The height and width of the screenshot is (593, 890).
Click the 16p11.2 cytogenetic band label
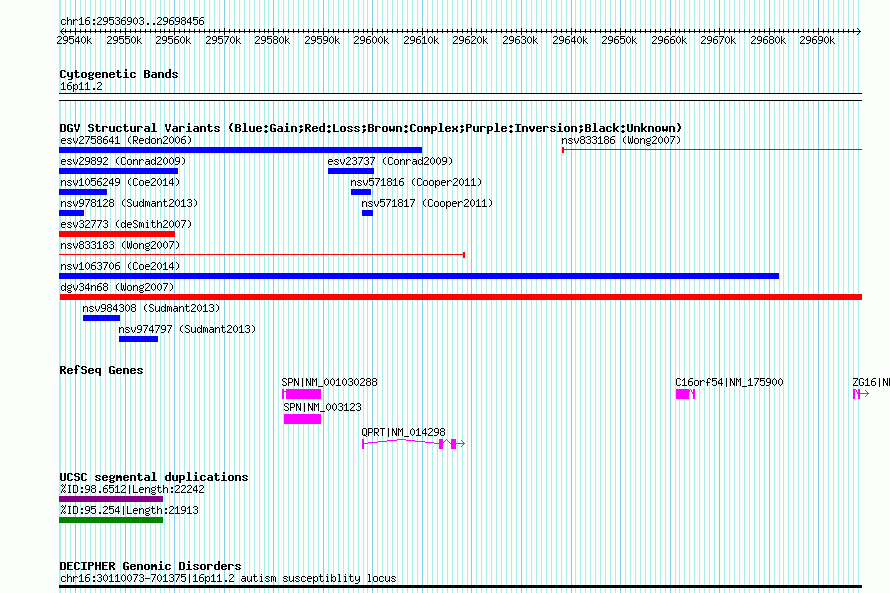click(81, 86)
